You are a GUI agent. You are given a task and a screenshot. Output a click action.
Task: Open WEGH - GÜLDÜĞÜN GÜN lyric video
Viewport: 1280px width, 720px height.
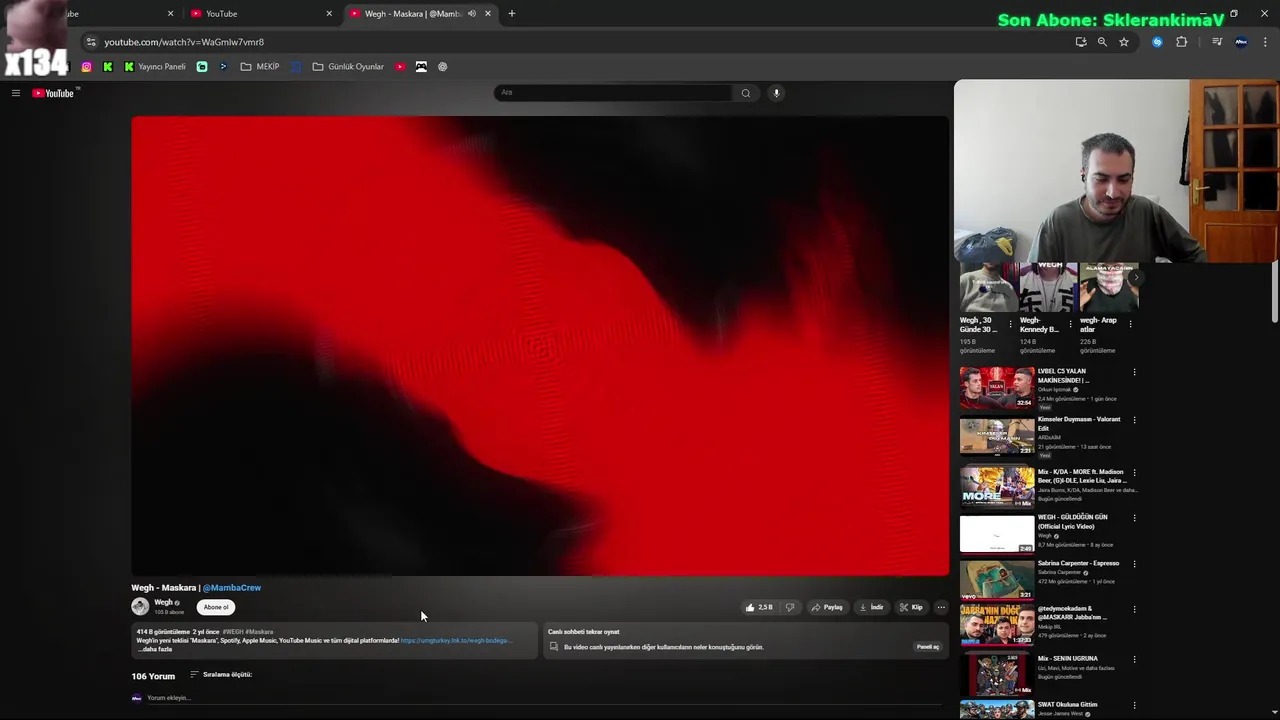(x=997, y=534)
